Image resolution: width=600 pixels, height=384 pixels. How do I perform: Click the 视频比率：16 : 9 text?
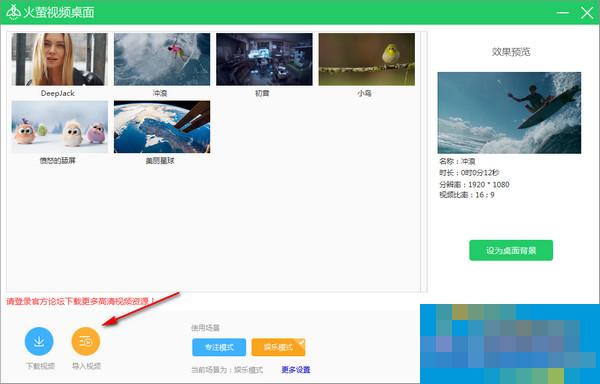[x=467, y=195]
